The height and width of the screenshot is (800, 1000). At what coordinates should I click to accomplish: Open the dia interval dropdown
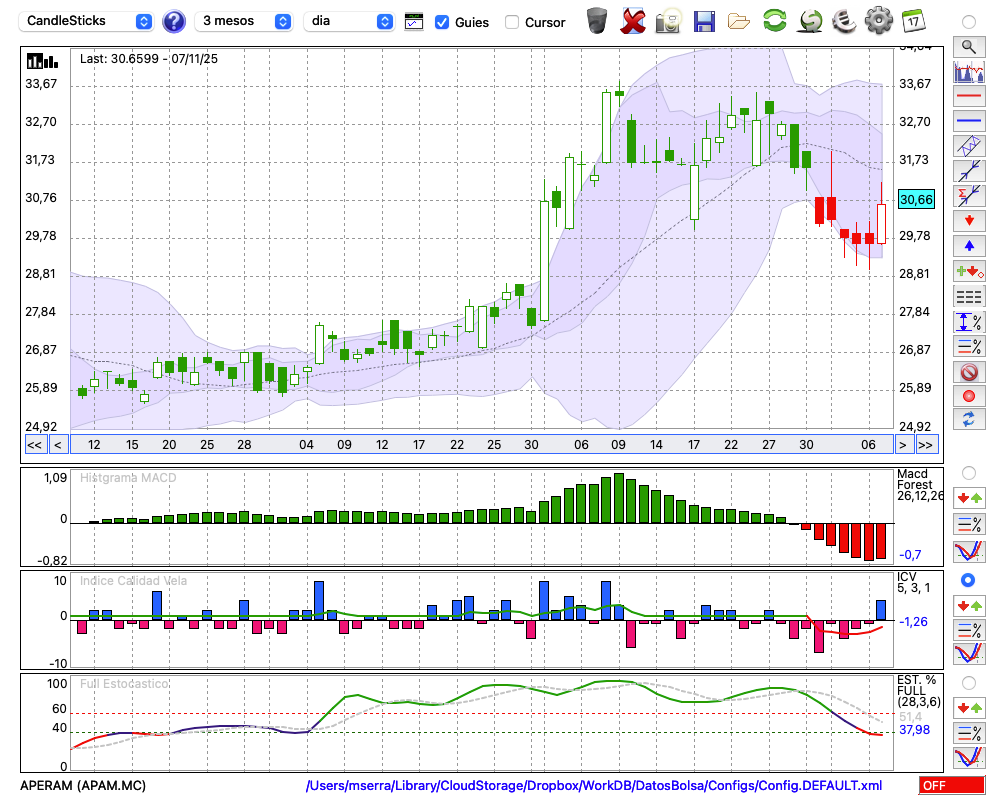pyautogui.click(x=349, y=21)
